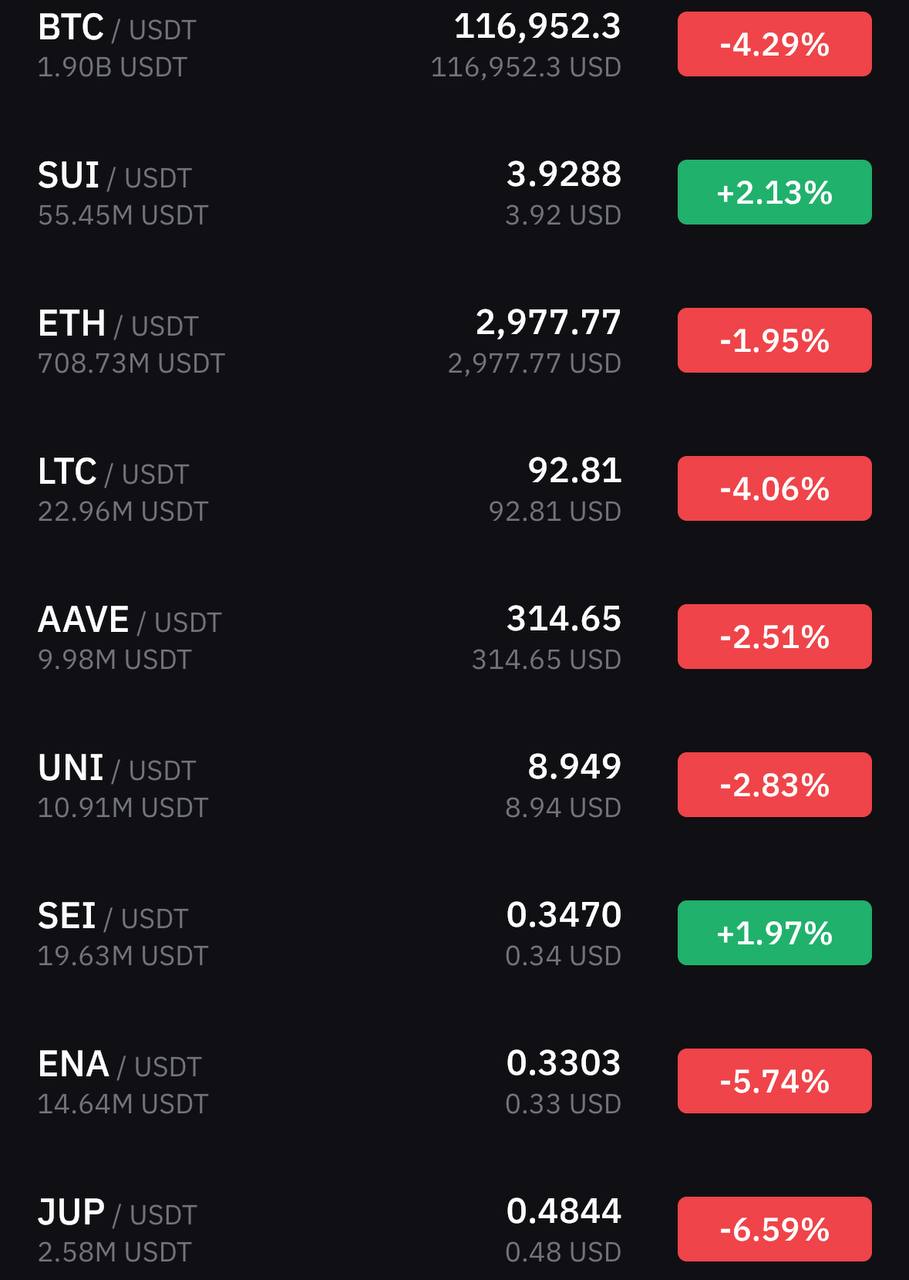Click the BTC price 116,952.3

[538, 27]
